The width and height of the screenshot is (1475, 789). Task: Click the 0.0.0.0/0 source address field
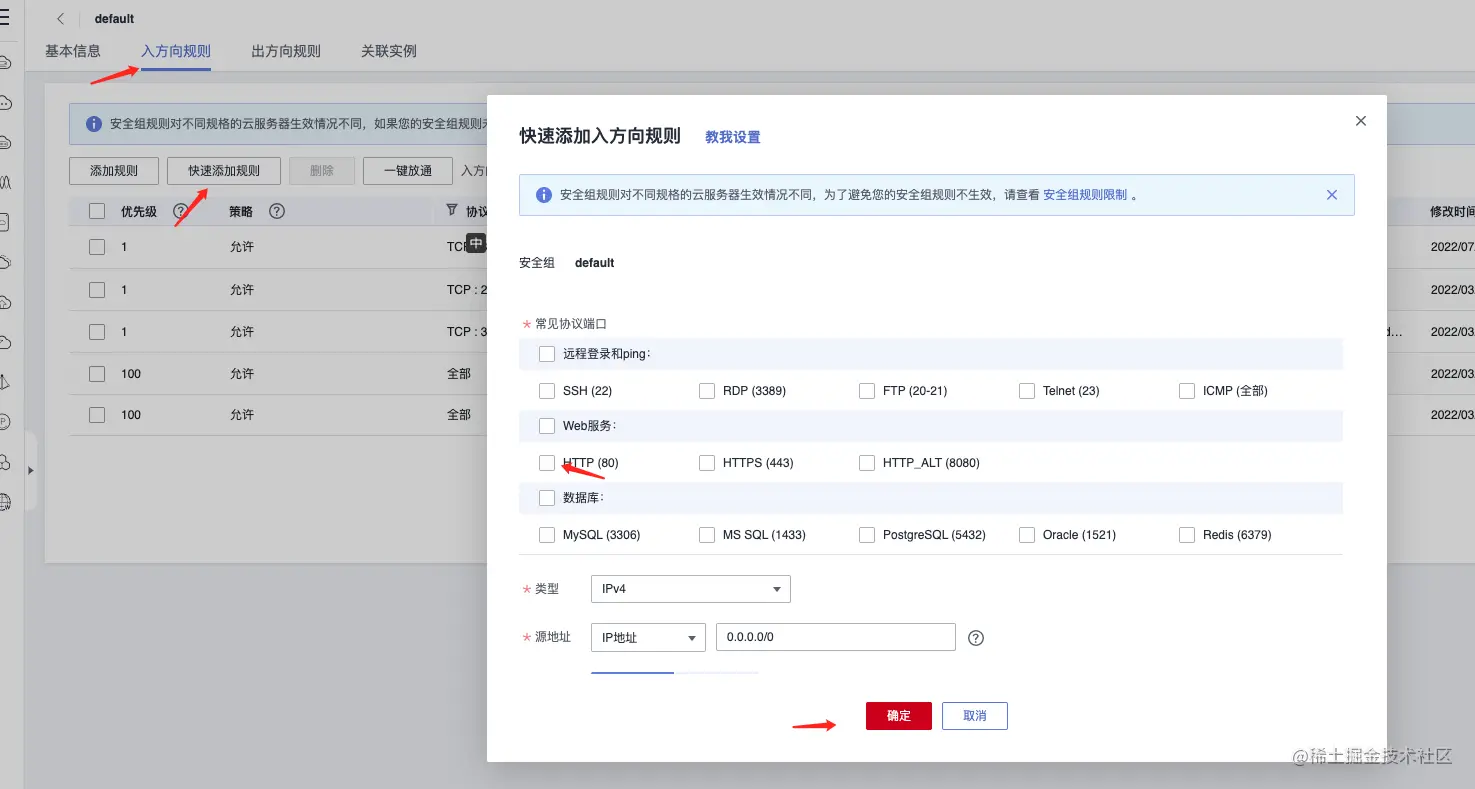point(836,637)
